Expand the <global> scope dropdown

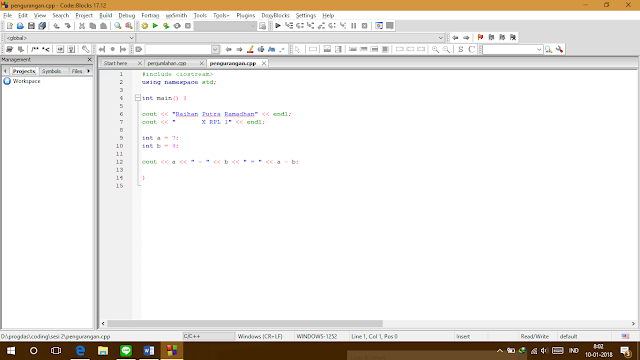click(131, 38)
